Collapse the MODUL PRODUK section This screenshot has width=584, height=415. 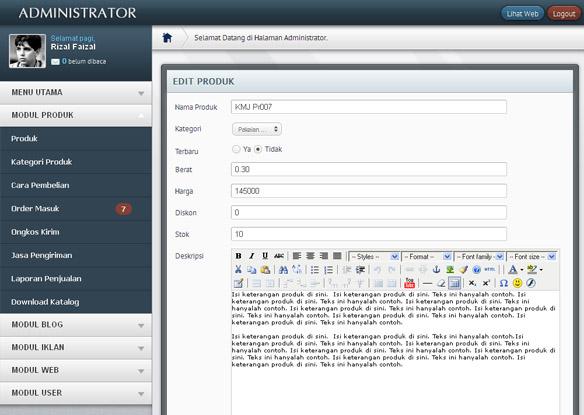click(76, 115)
